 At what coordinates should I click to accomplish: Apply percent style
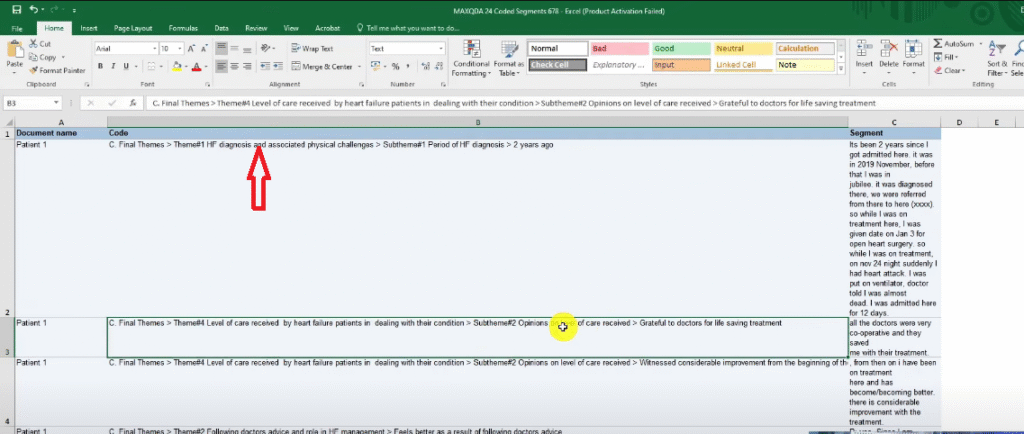coord(395,66)
